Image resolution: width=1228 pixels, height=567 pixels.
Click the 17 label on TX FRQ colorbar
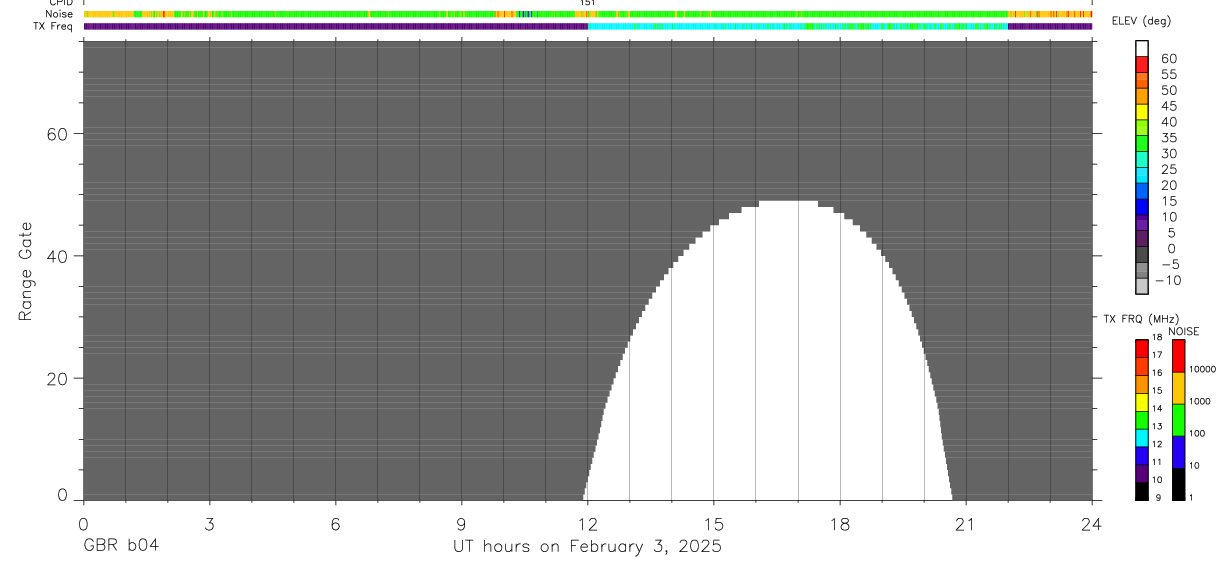[1156, 355]
